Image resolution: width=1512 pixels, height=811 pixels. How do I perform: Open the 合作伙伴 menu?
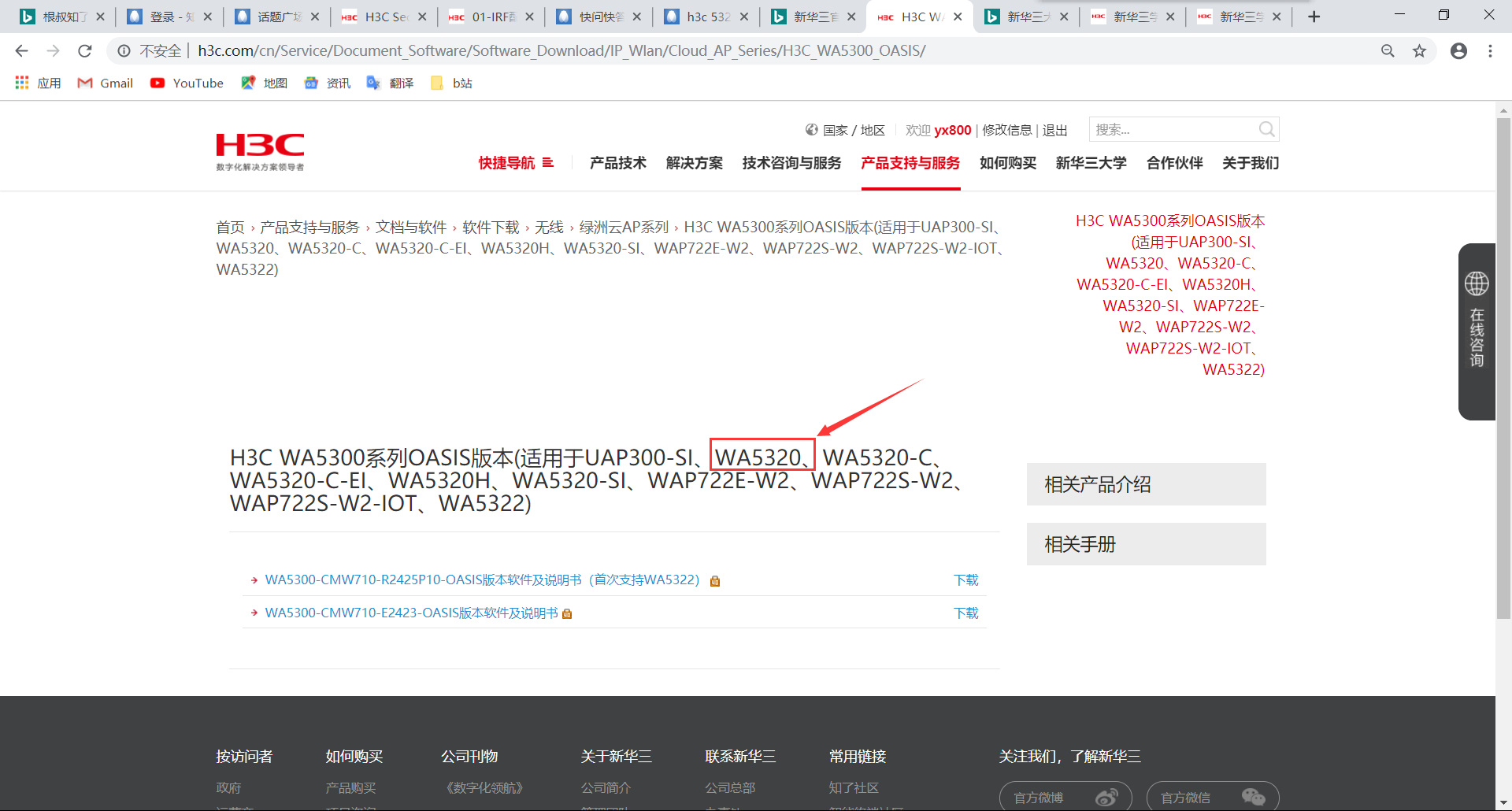1175,163
